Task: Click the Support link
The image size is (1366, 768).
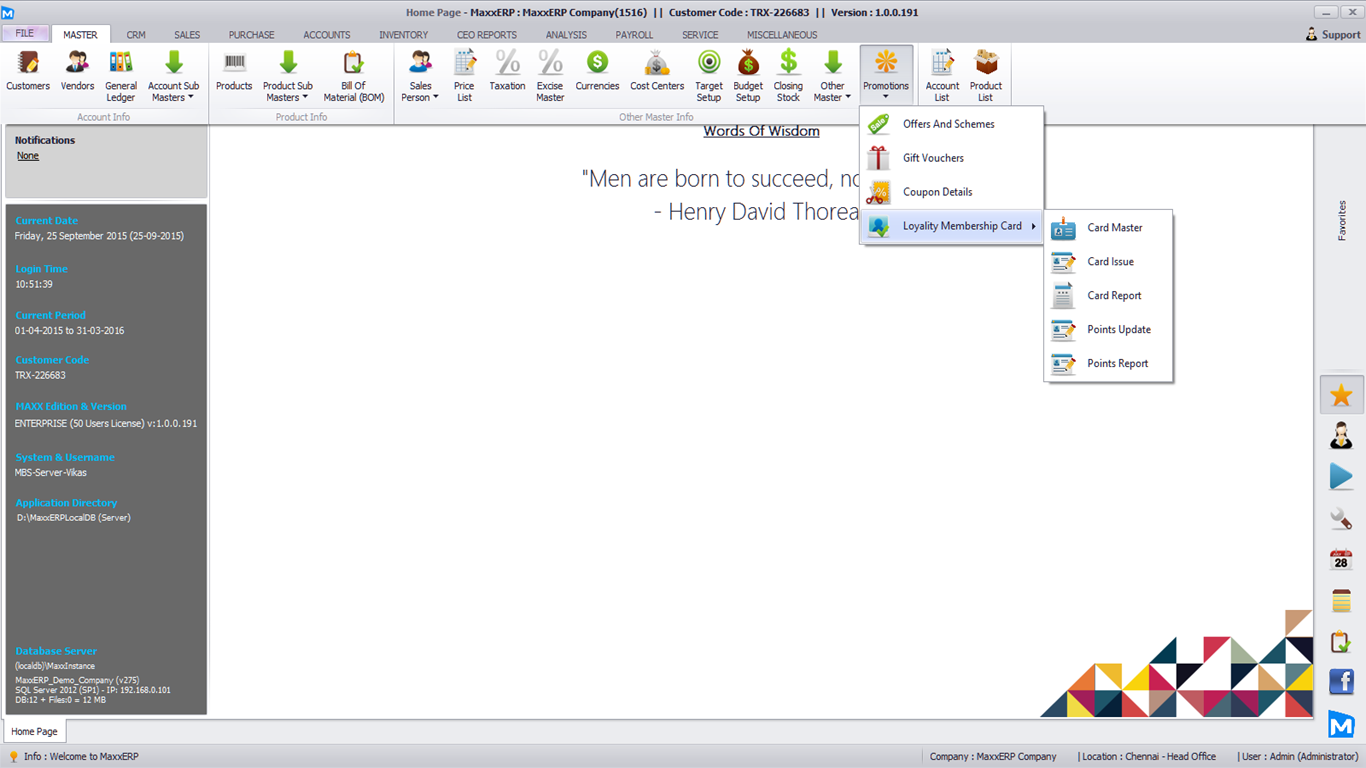Action: (1333, 35)
